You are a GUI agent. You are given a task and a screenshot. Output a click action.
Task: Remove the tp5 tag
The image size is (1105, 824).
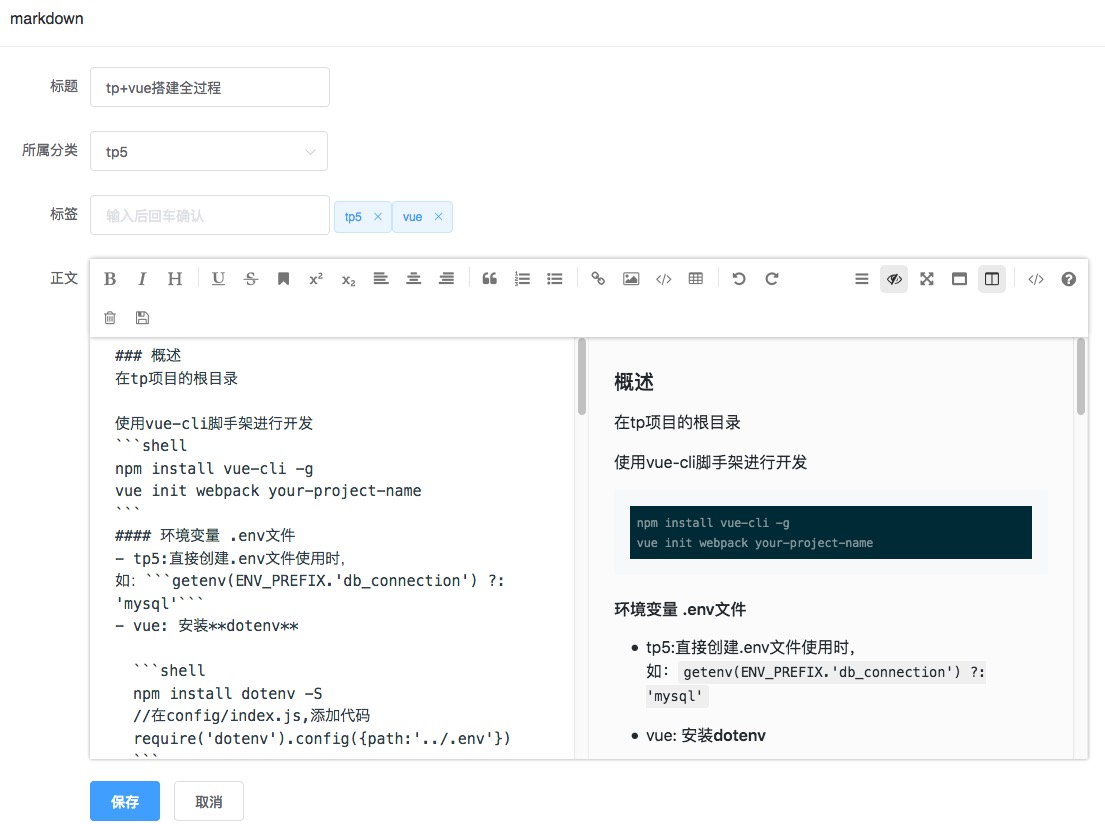click(x=378, y=216)
